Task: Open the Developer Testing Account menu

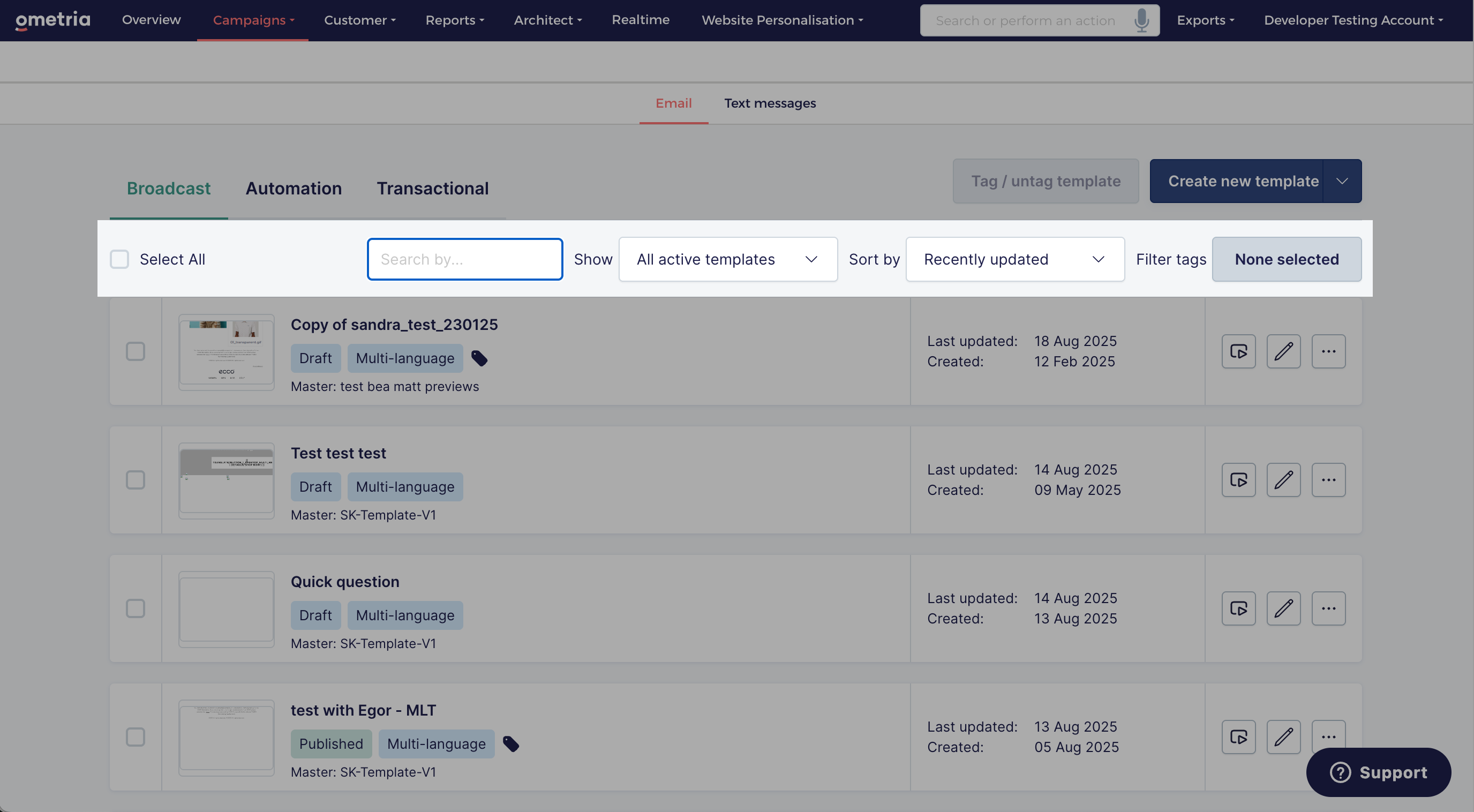Action: pos(1353,20)
